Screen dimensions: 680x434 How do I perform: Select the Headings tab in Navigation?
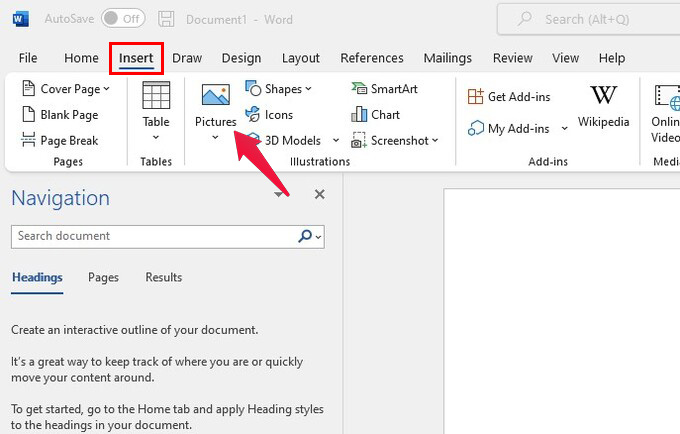click(37, 277)
